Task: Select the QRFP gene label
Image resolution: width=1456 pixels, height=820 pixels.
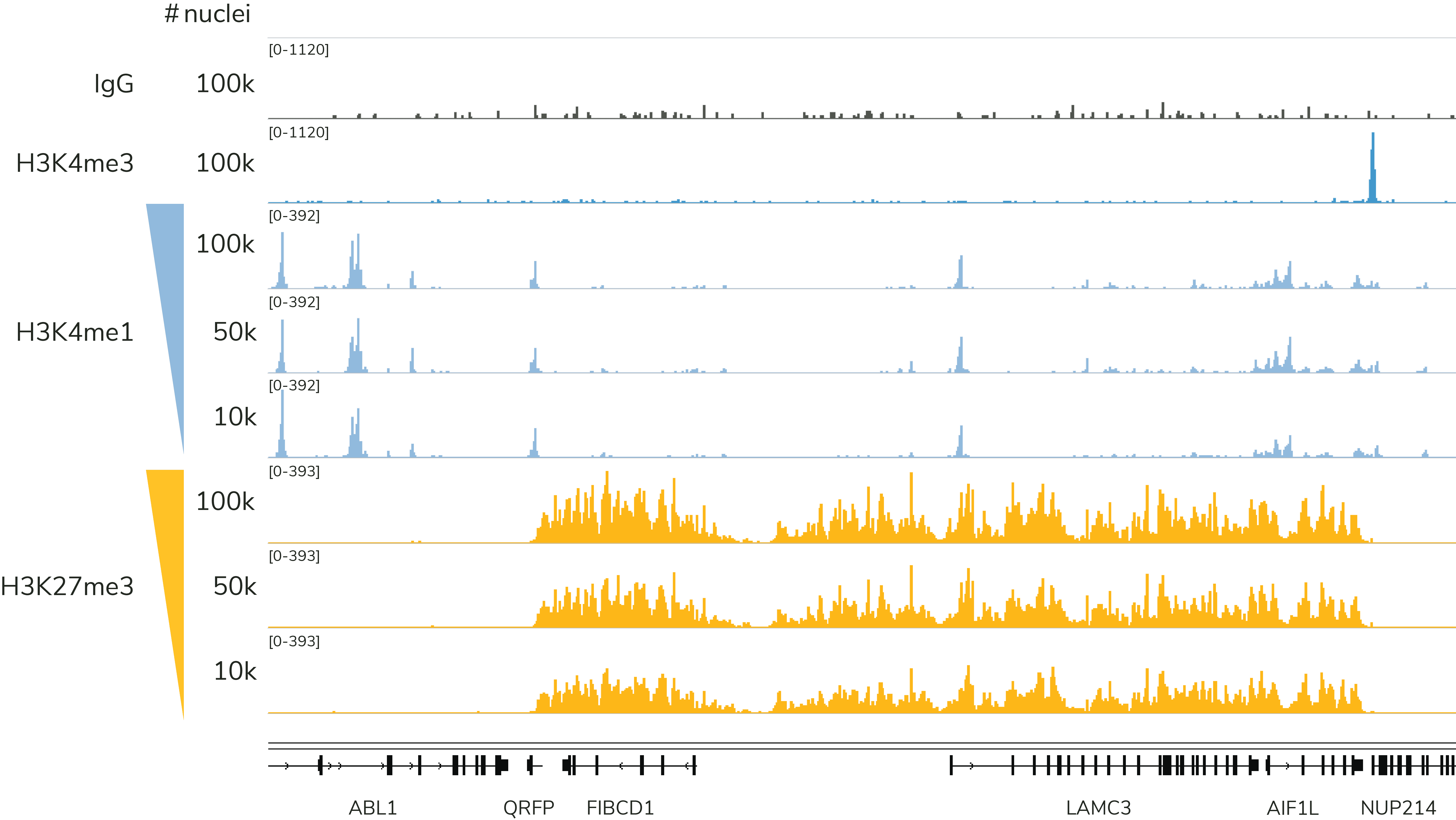Action: [x=529, y=808]
